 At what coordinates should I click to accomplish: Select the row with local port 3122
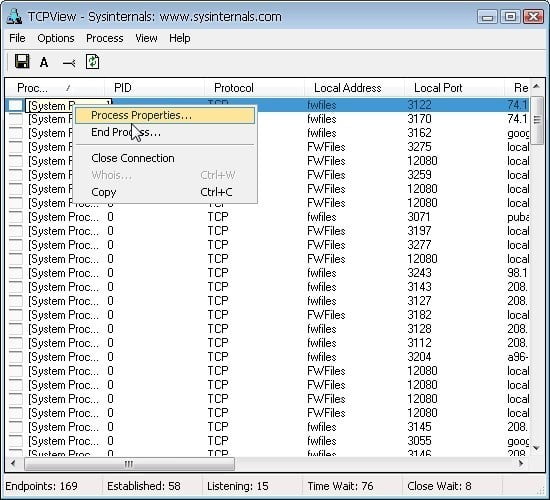click(x=267, y=105)
